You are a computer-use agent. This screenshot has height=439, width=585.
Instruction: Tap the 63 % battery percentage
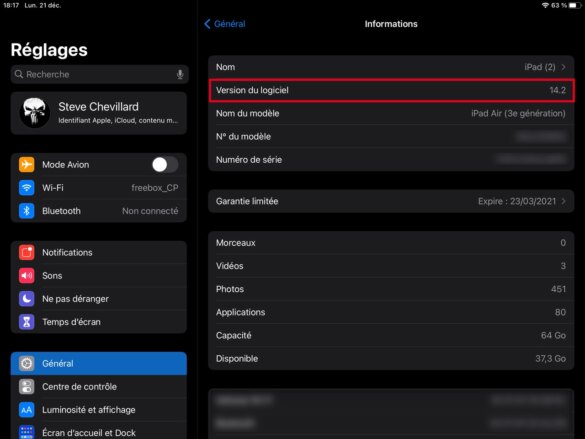(x=559, y=5)
